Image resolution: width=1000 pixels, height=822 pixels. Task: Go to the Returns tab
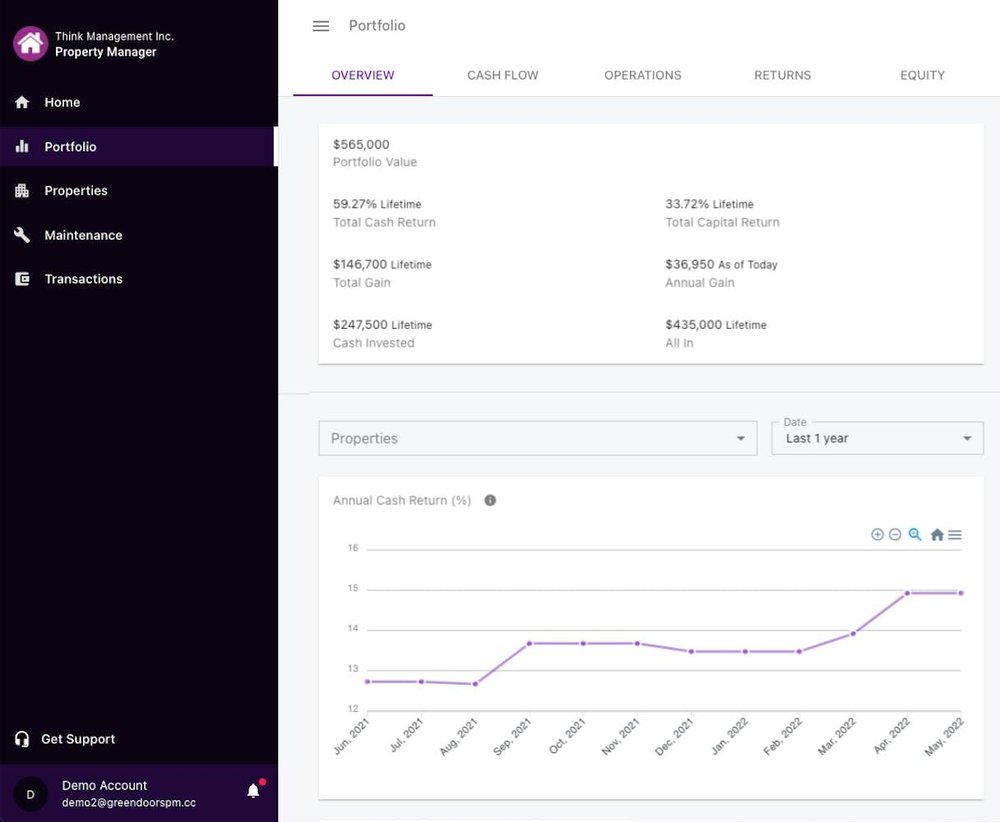click(x=783, y=75)
